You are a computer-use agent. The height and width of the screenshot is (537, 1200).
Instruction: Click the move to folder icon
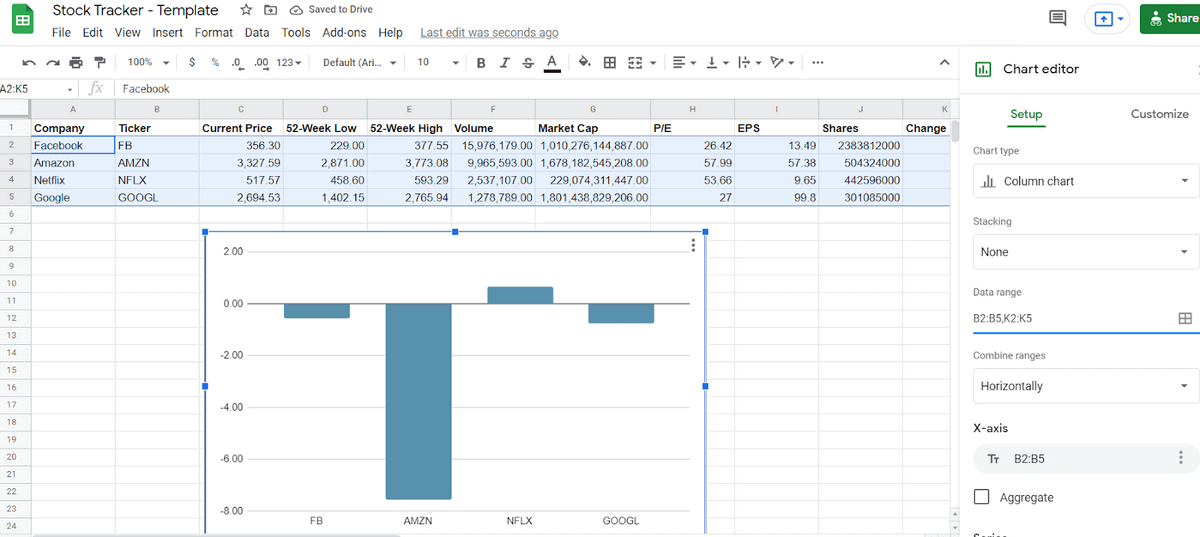[270, 10]
